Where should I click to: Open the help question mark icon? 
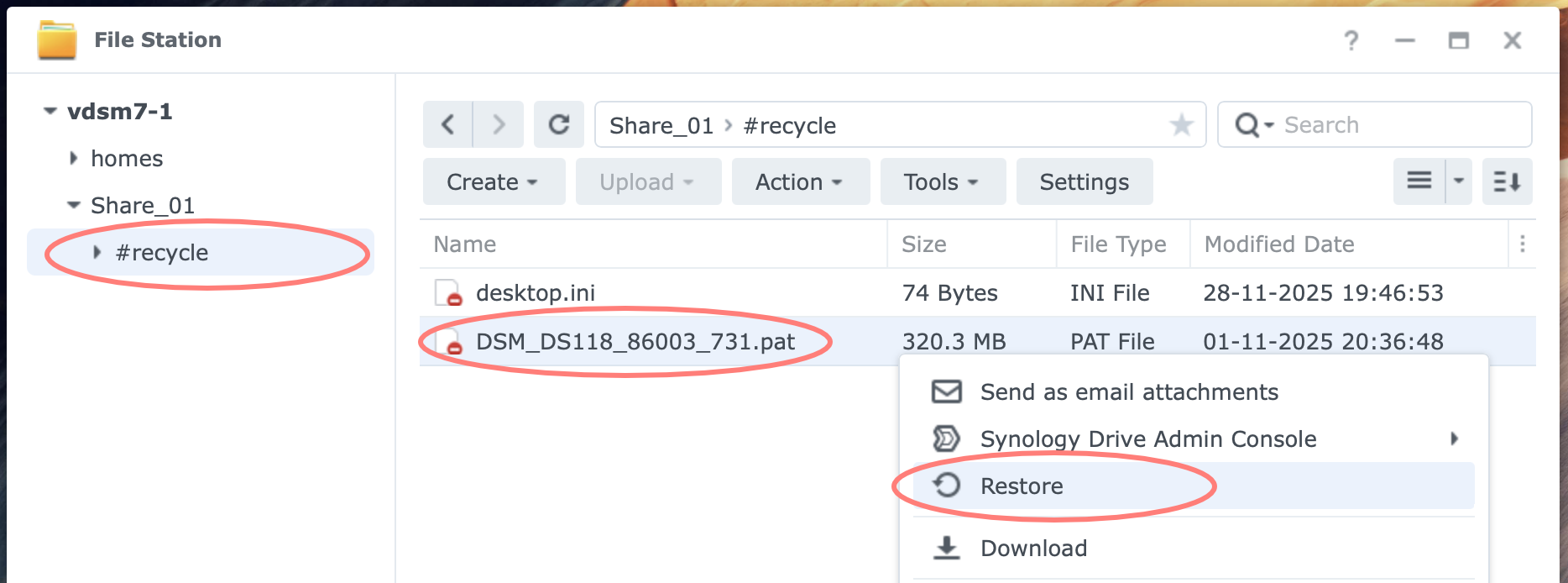coord(1351,40)
